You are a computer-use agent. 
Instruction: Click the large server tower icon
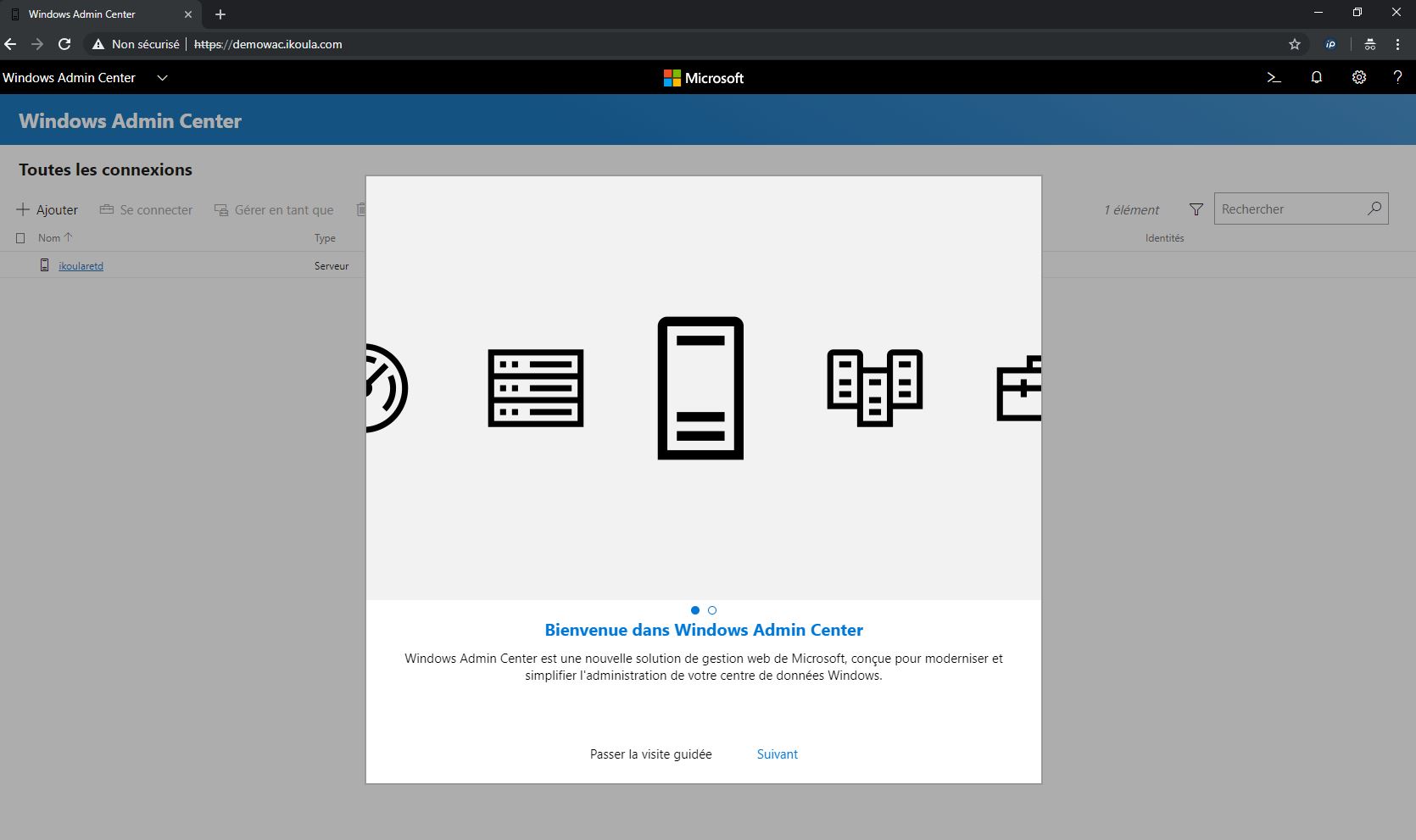[700, 388]
